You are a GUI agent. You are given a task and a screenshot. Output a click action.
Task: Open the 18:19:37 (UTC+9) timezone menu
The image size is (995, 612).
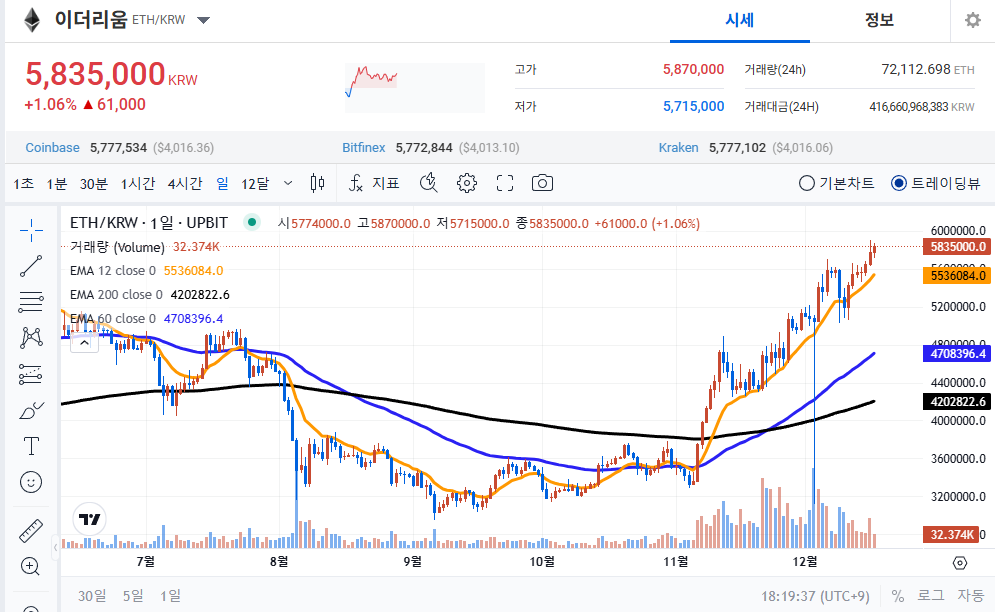click(815, 596)
